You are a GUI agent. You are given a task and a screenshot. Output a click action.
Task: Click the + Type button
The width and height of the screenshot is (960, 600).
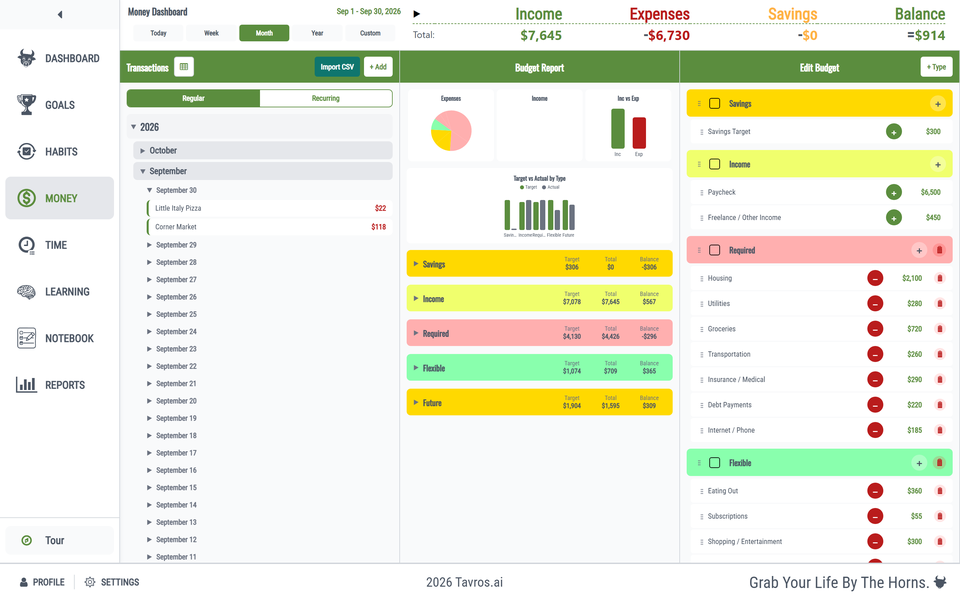point(936,67)
